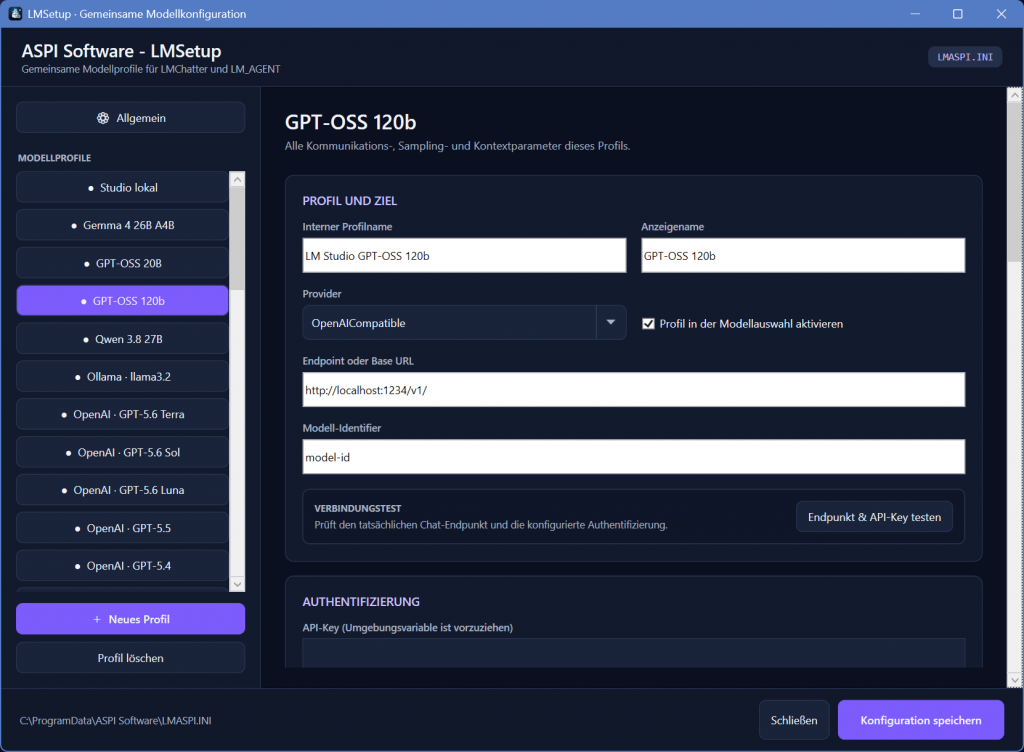Maximize the LMSetup window
Image resolution: width=1024 pixels, height=752 pixels.
point(957,14)
